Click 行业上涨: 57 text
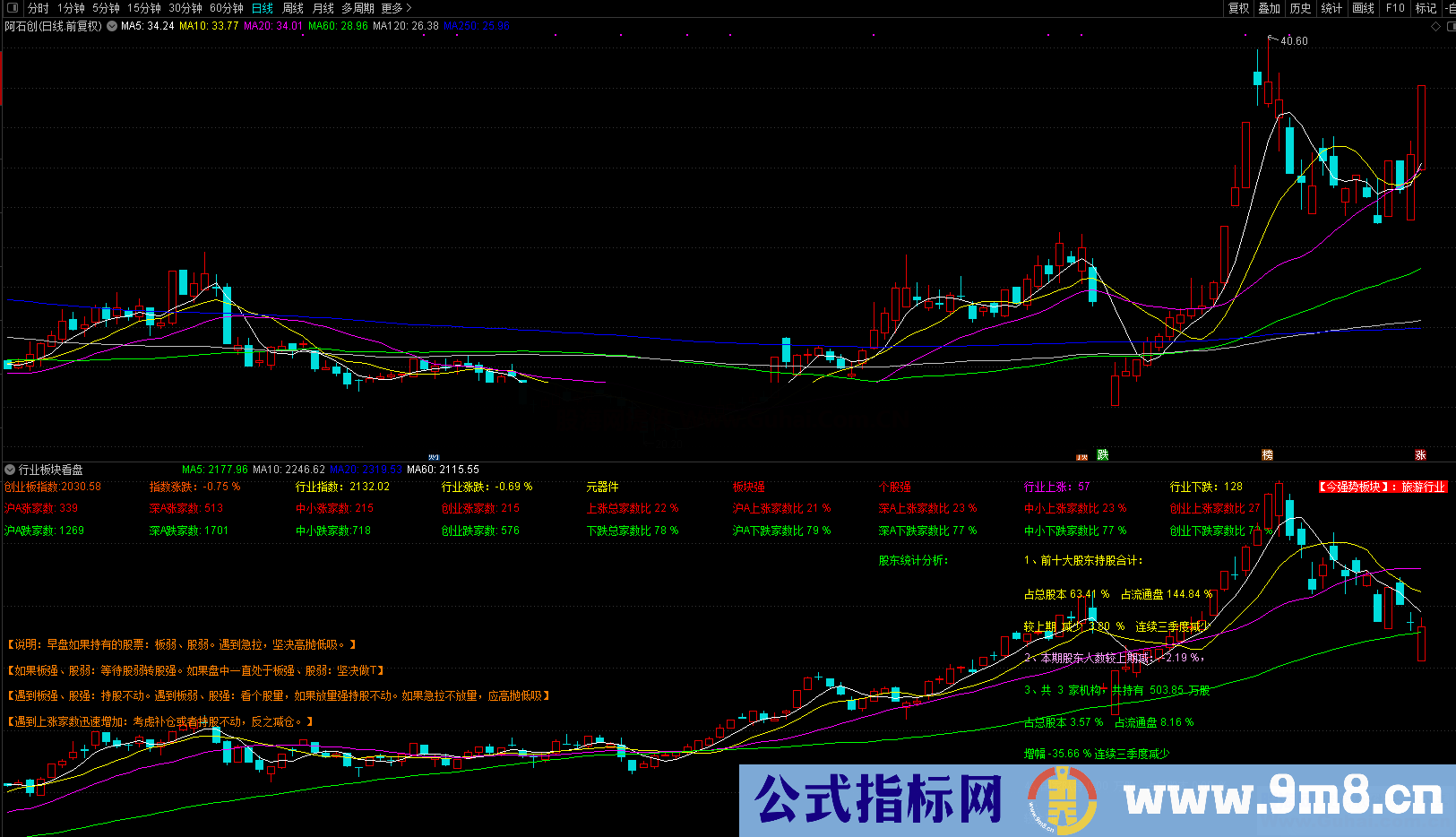Image resolution: width=1456 pixels, height=837 pixels. (x=1057, y=487)
